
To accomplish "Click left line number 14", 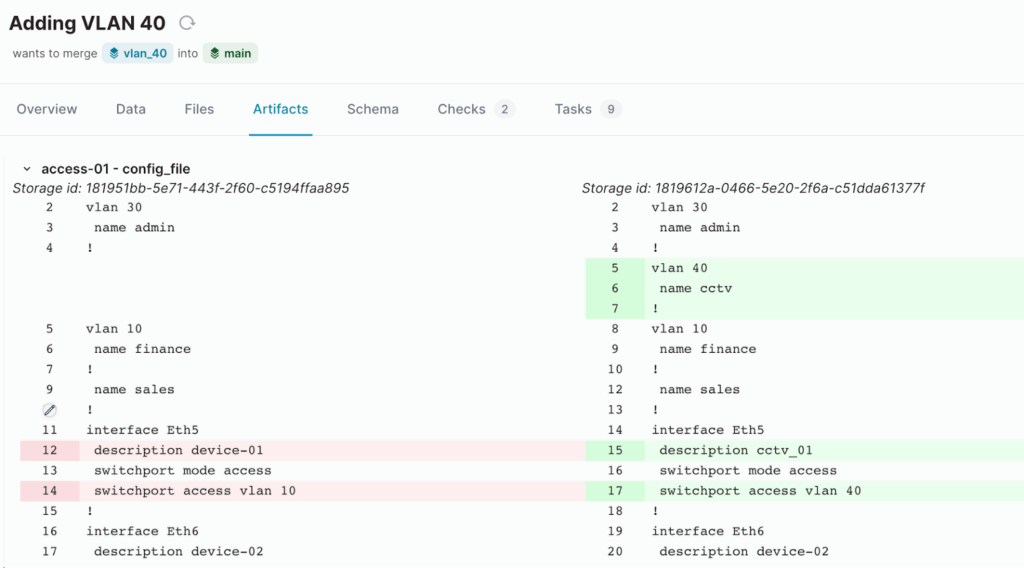I will point(50,491).
